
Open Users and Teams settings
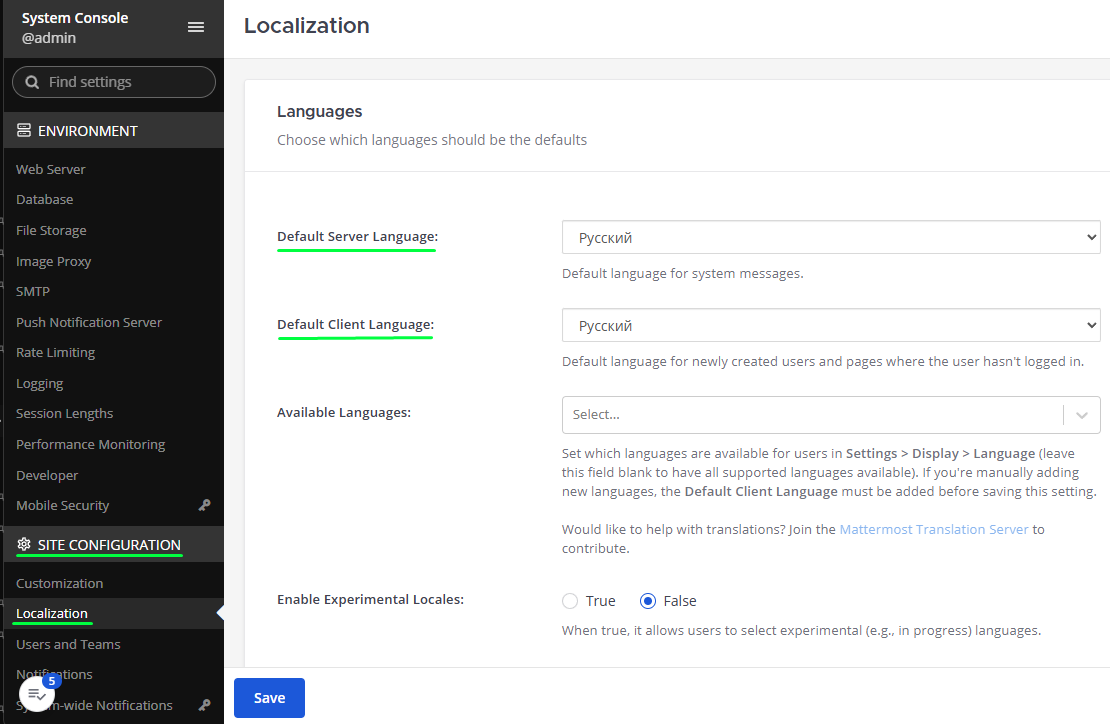pyautogui.click(x=69, y=644)
